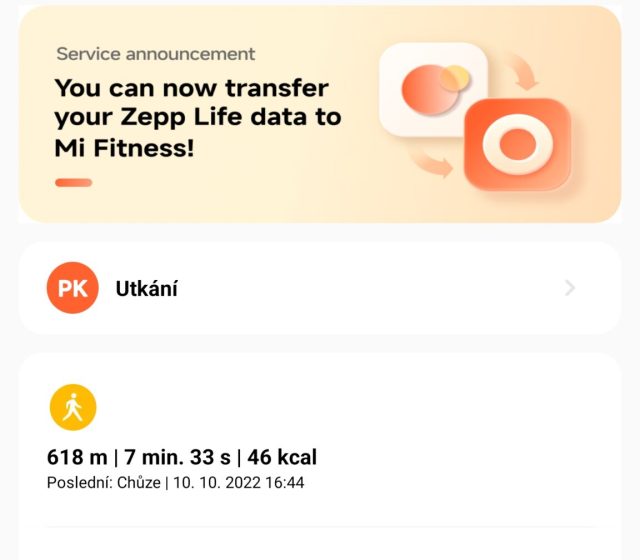Expand Utkání using the right chevron
The image size is (640, 560).
(570, 288)
